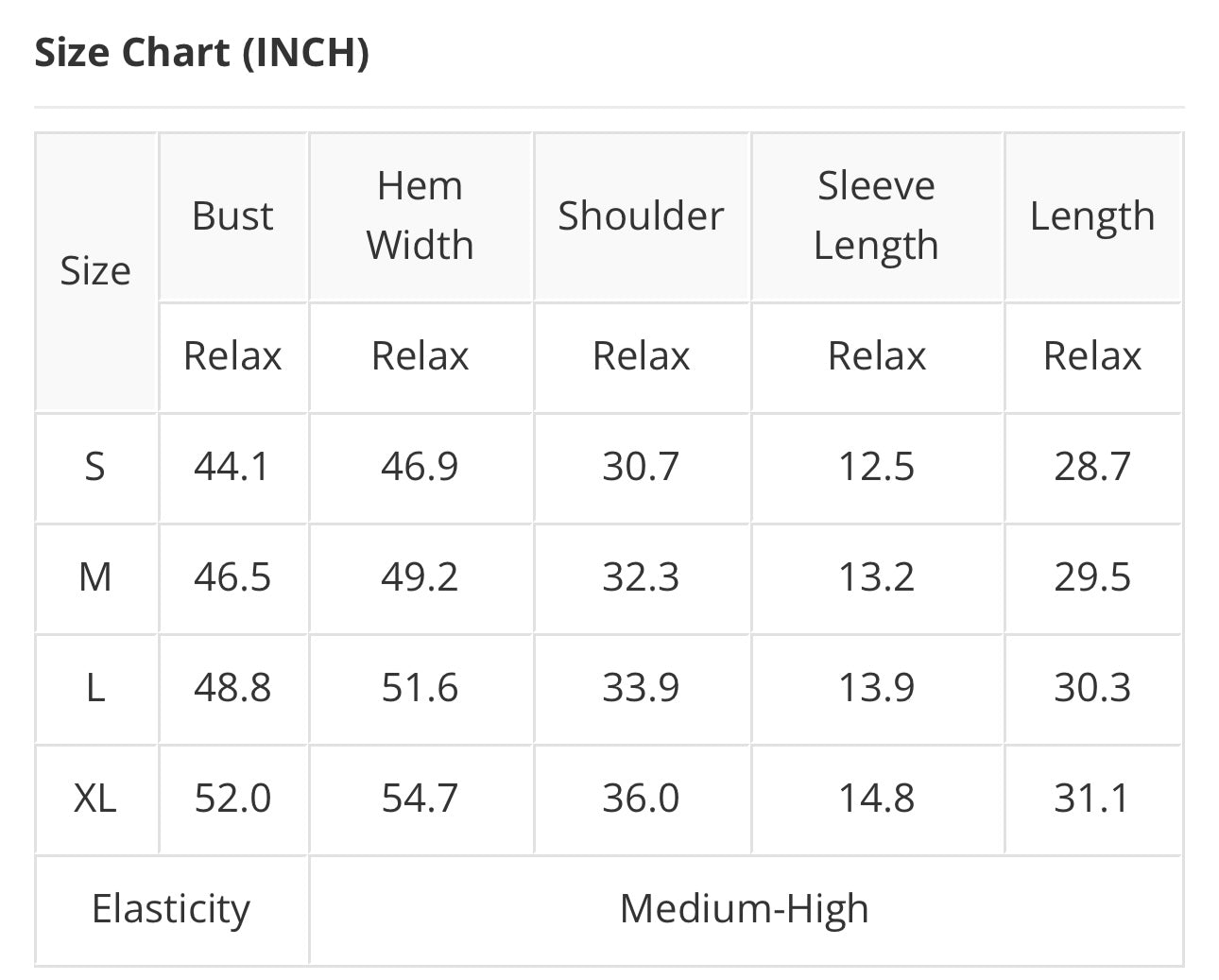Click the Size header cell
Screen dimensions: 1219x980
click(x=95, y=271)
